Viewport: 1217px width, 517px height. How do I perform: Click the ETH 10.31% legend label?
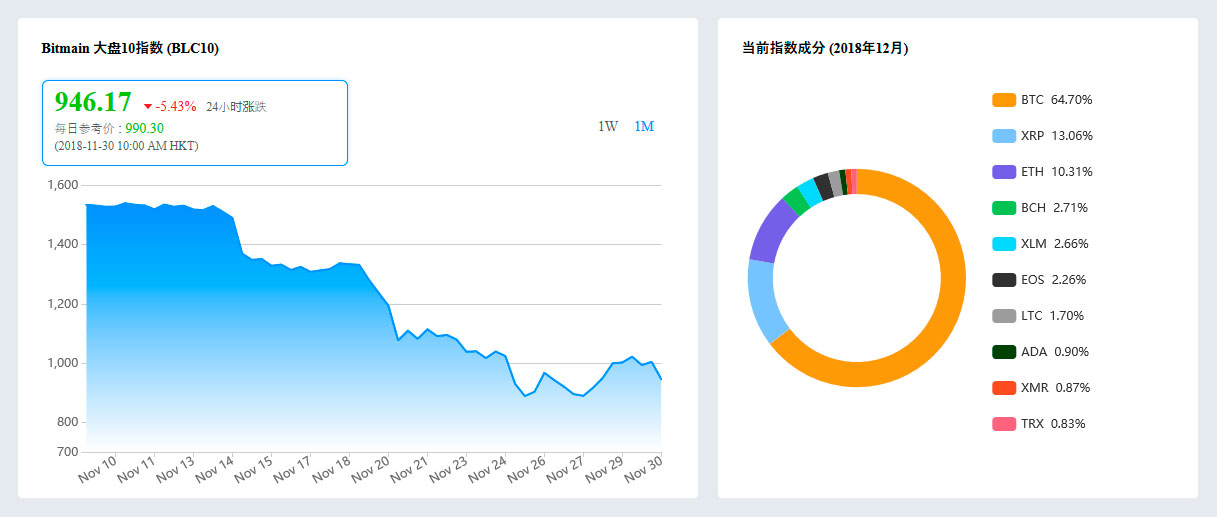(1057, 172)
